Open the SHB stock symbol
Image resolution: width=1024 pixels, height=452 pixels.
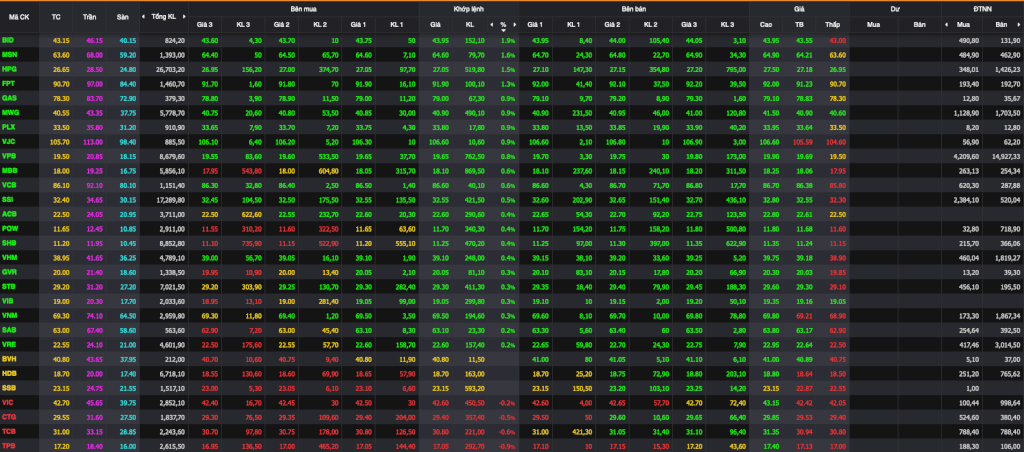coord(9,242)
